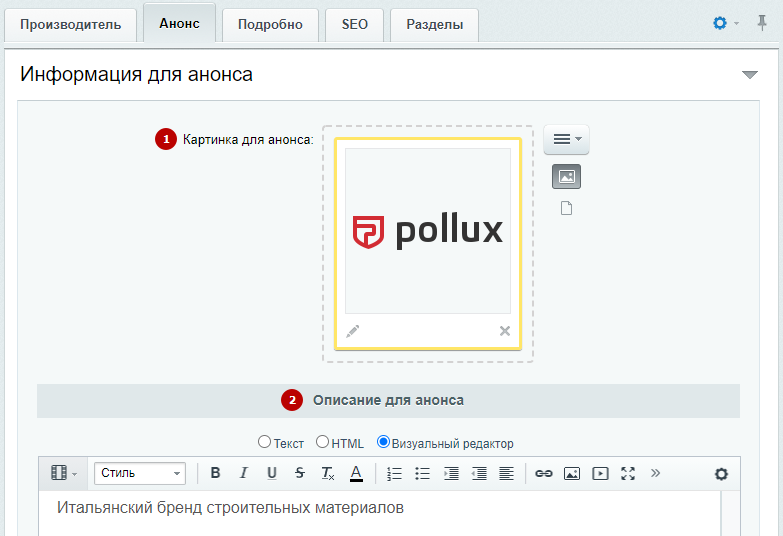Switch to the Анонс tab

(179, 23)
